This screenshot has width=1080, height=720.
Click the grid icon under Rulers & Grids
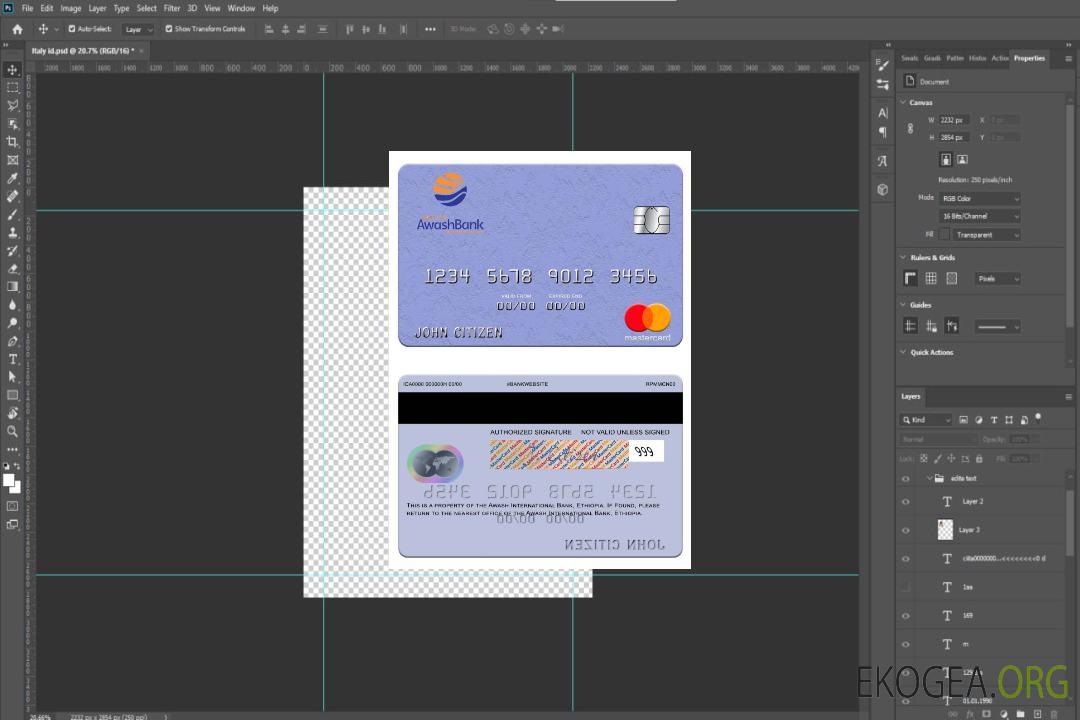click(931, 278)
